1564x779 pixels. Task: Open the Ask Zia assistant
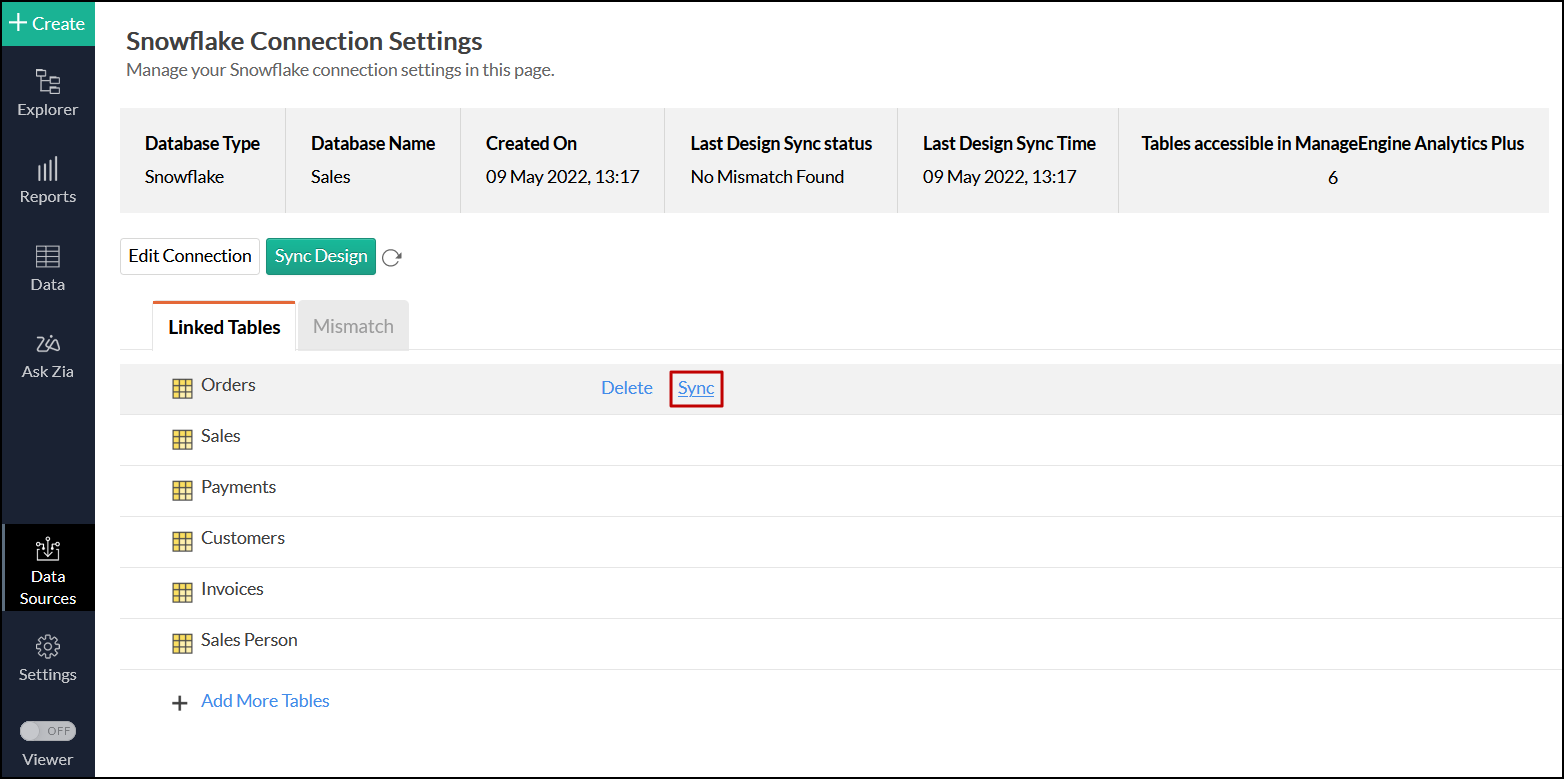click(x=47, y=345)
